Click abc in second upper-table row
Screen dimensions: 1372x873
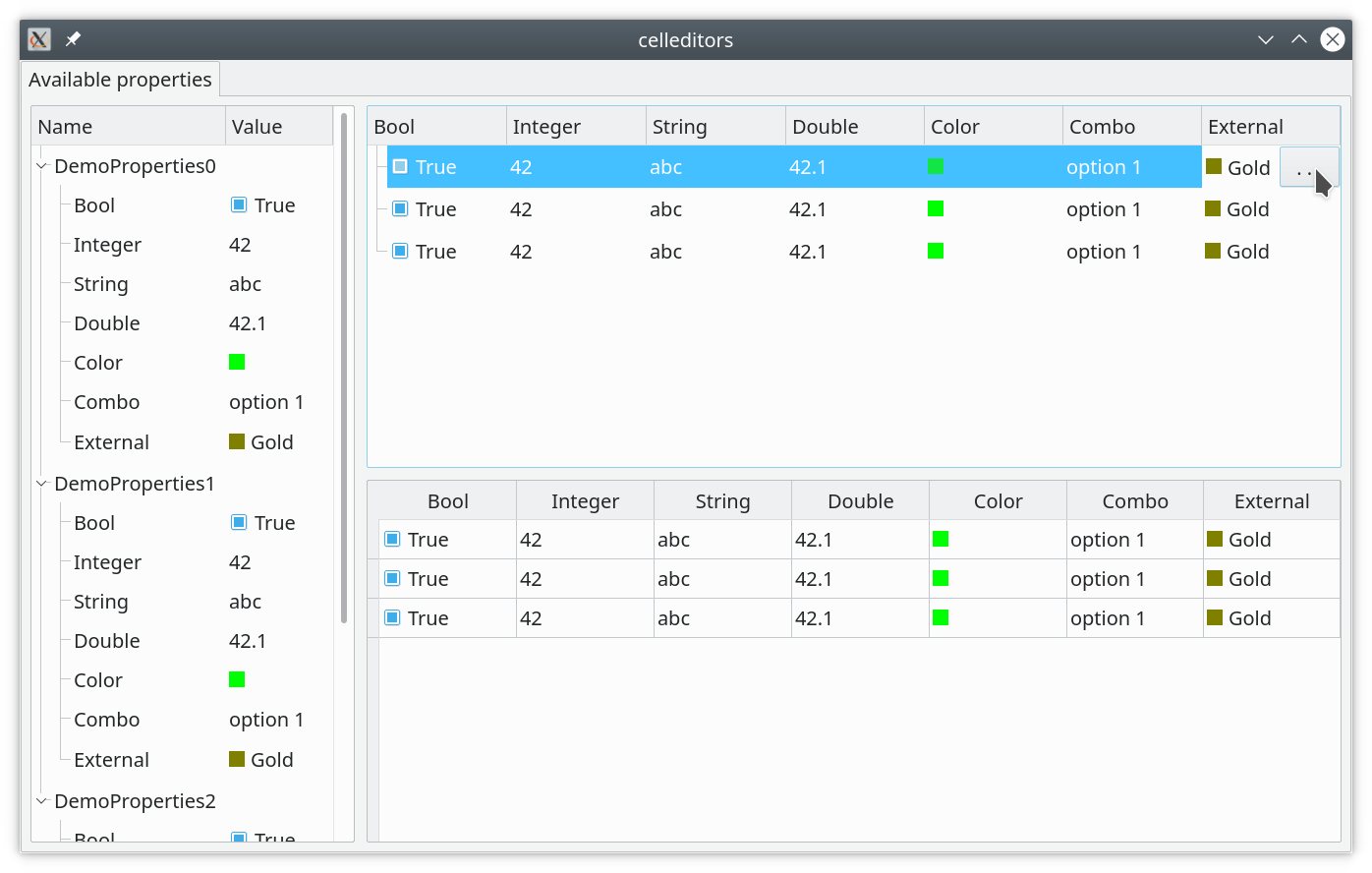coord(665,209)
